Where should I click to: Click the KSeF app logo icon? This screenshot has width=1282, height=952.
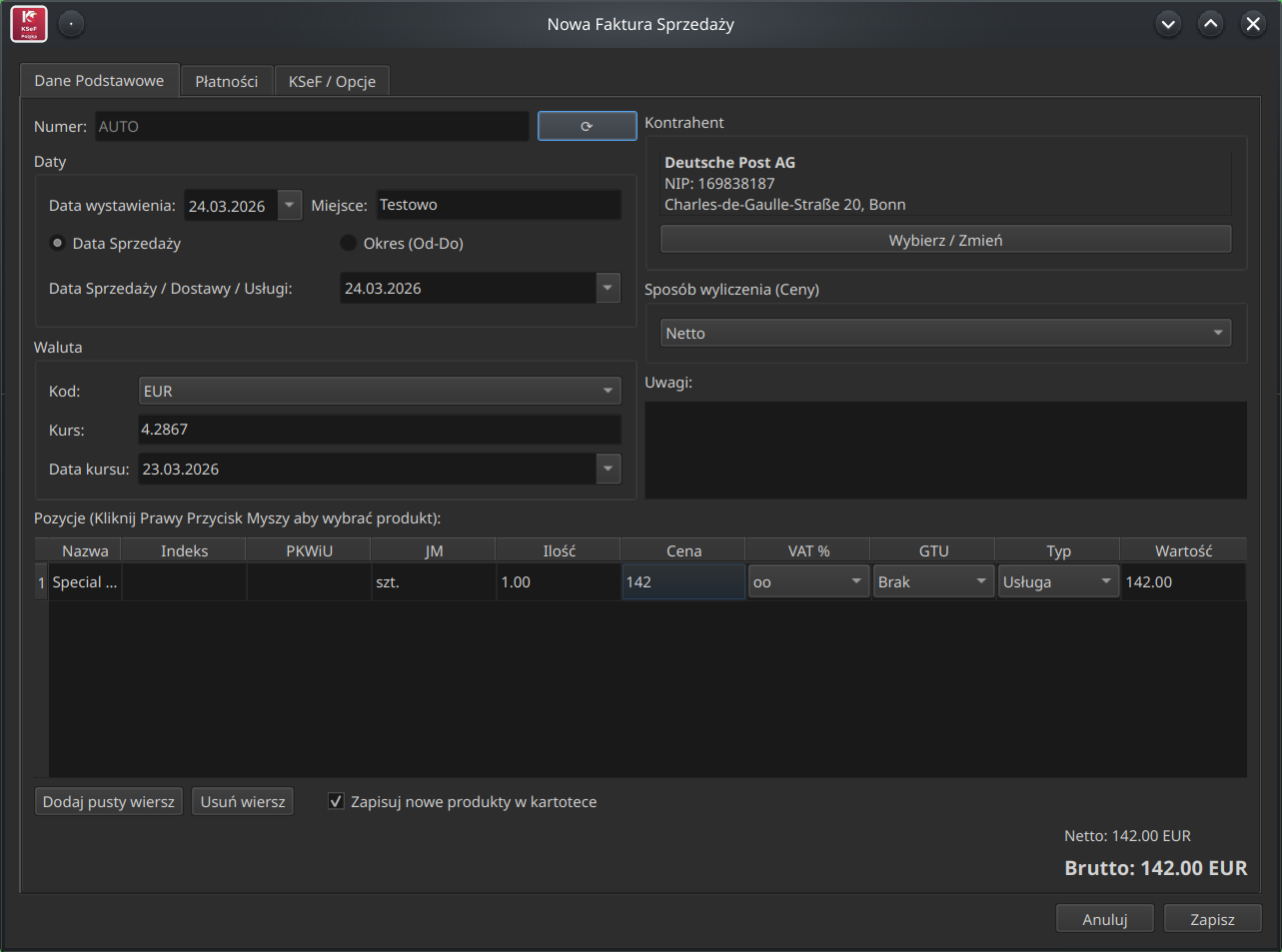click(x=29, y=25)
